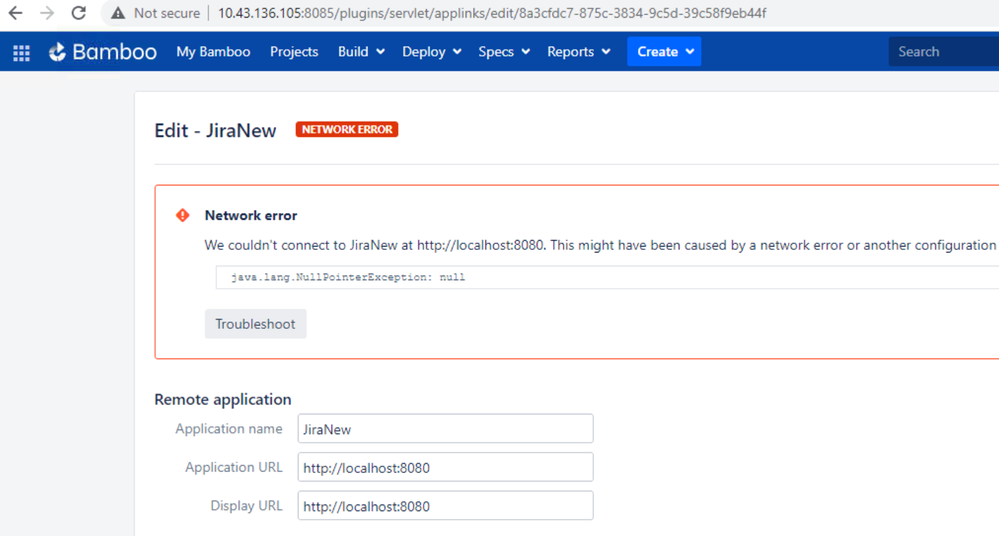Open the Reports dropdown

pyautogui.click(x=579, y=52)
